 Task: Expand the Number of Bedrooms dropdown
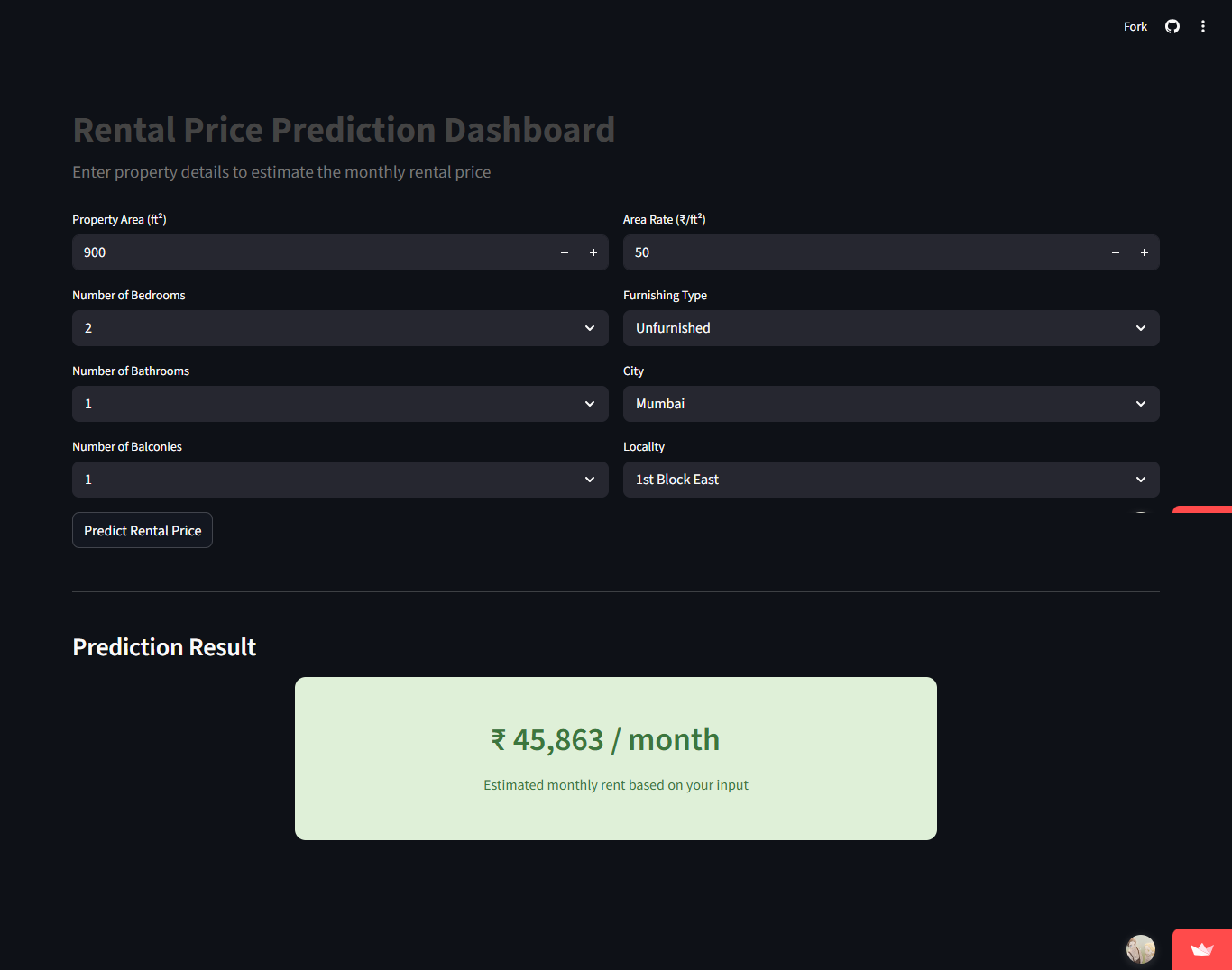[340, 328]
